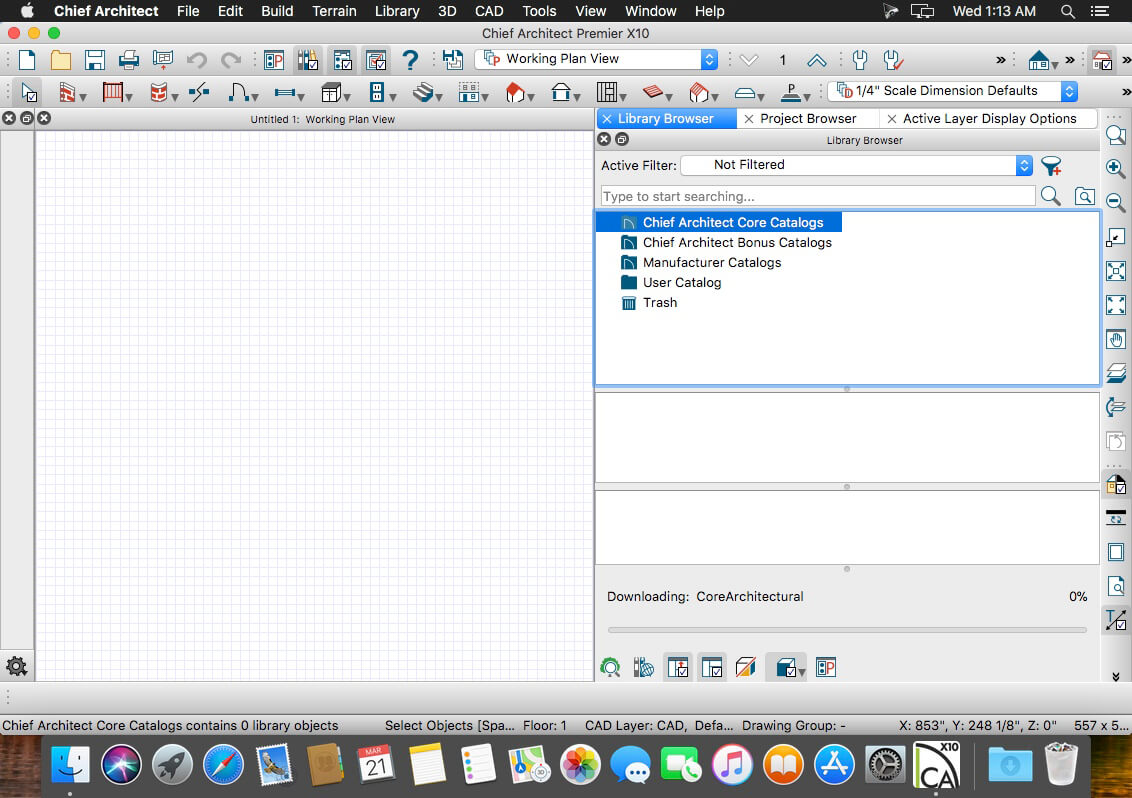Open the 1/4" Scale Dimension Defaults dropdown

tap(953, 91)
